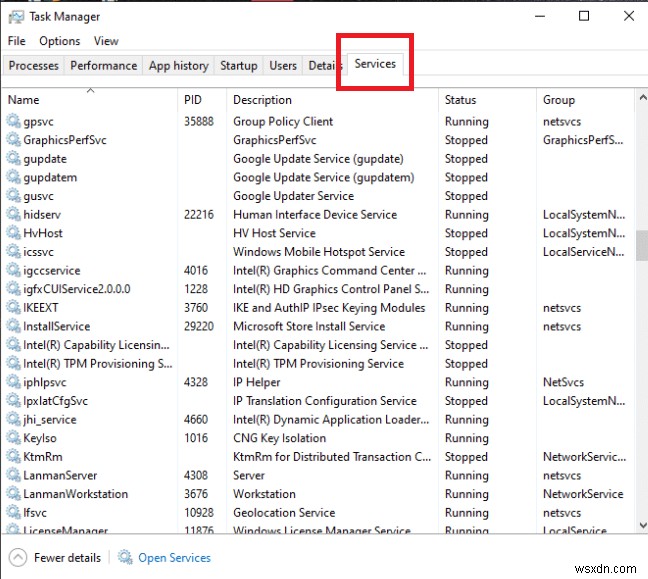
Task: Click the gear icon beside jhi_service
Action: point(13,419)
